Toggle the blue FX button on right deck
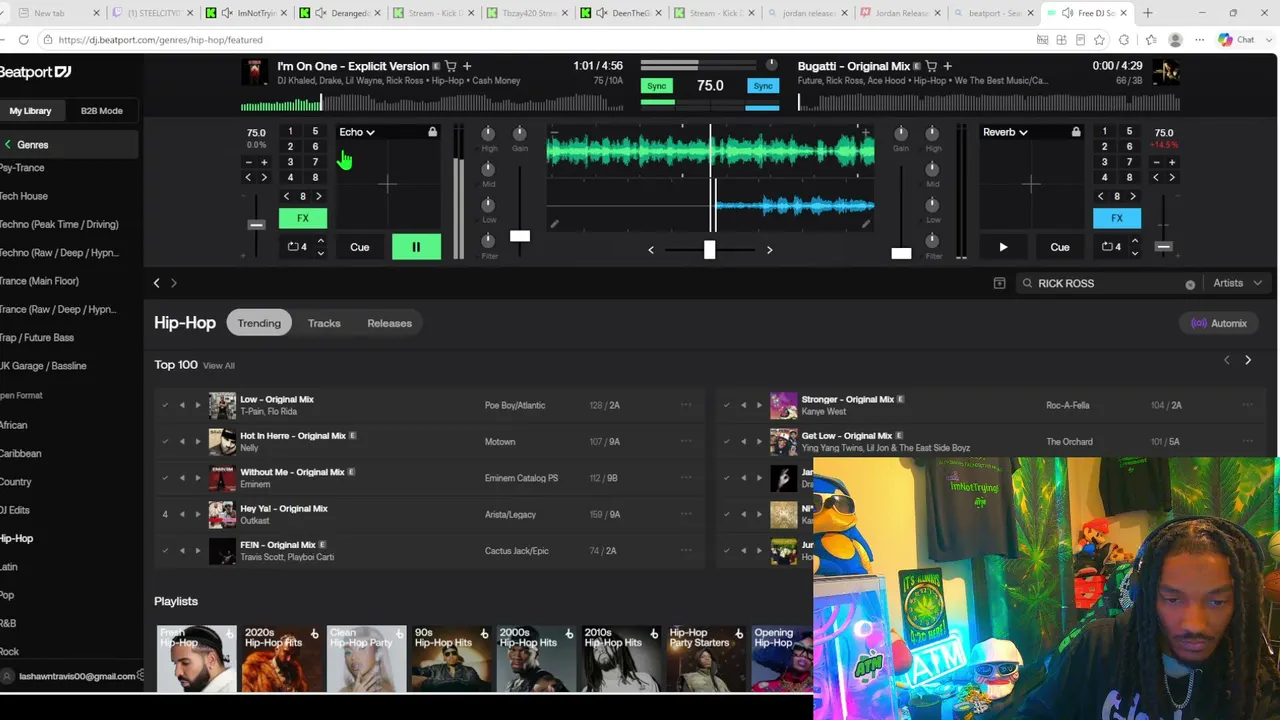 1117,218
